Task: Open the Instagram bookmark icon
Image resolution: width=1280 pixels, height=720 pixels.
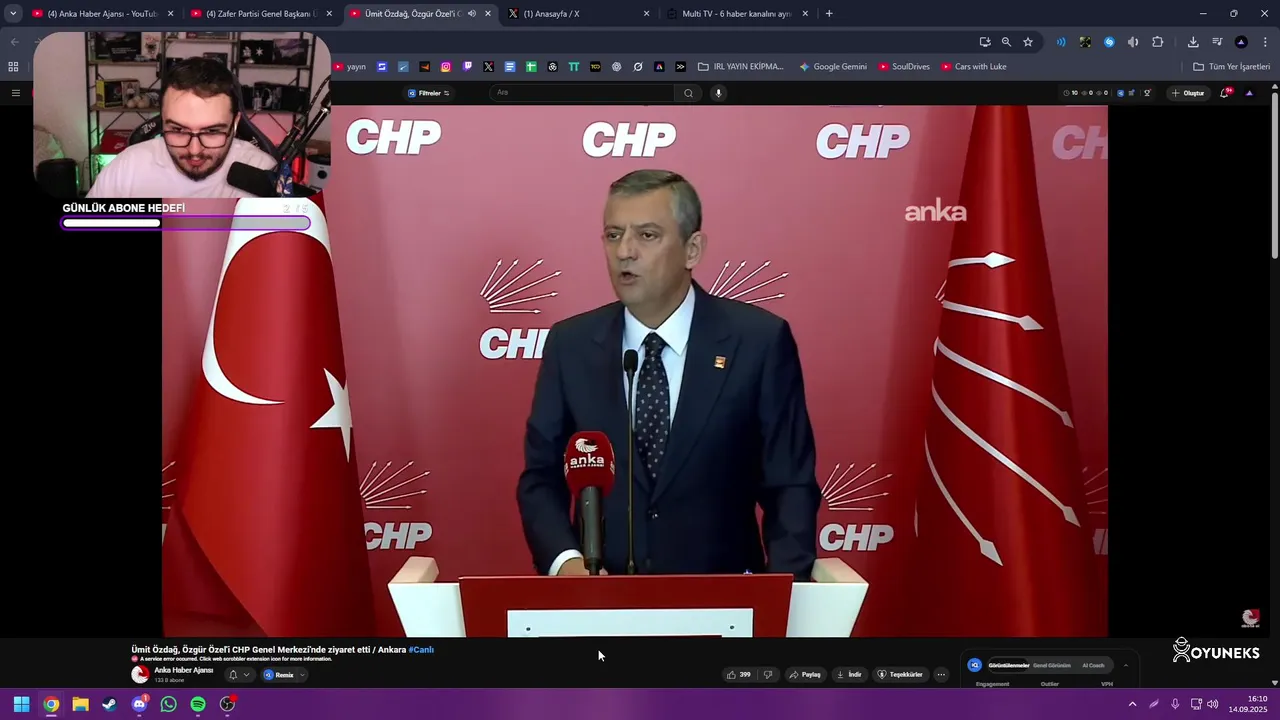Action: coord(446,67)
